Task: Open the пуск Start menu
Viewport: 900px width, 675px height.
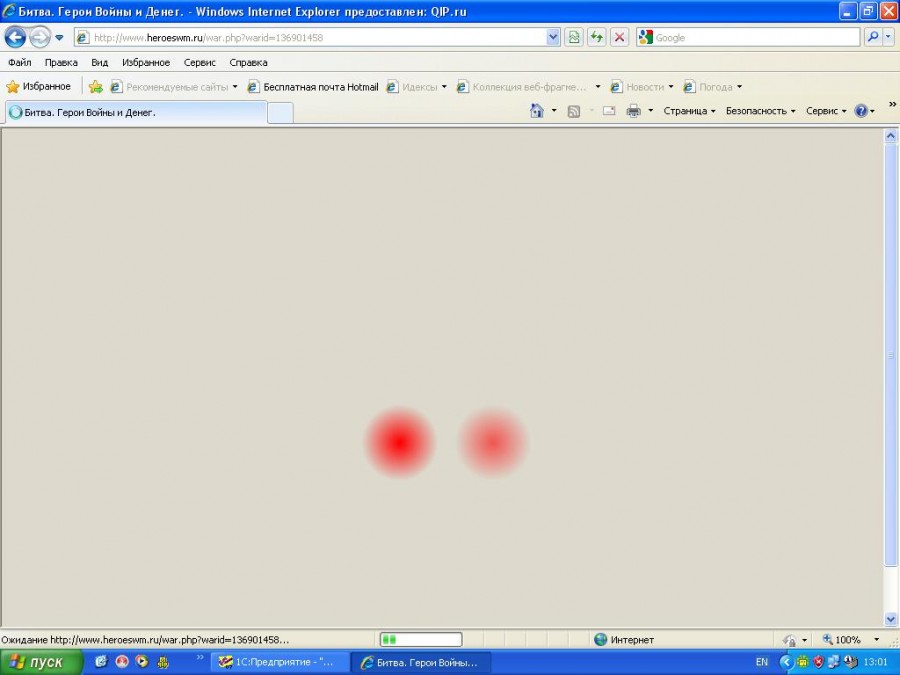Action: [x=41, y=662]
